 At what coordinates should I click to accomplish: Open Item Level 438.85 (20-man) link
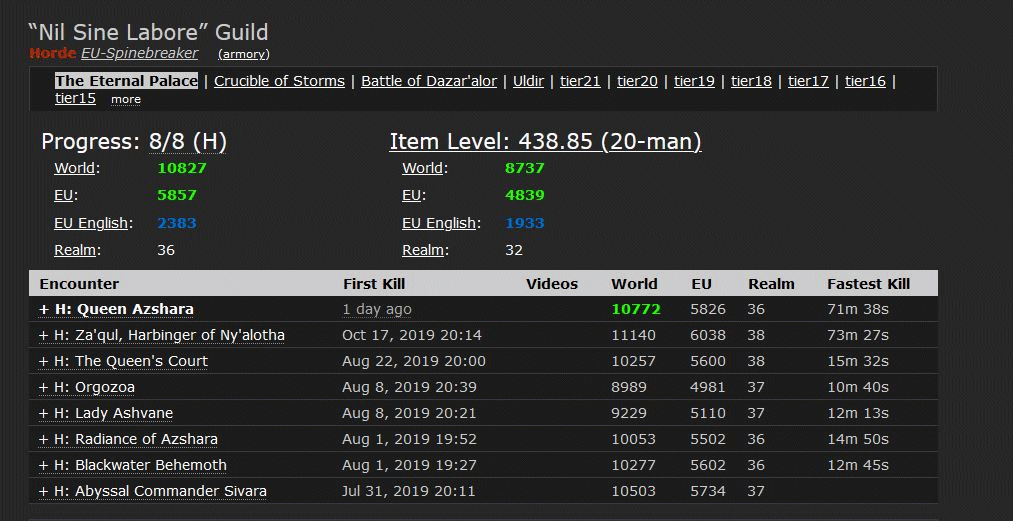545,142
